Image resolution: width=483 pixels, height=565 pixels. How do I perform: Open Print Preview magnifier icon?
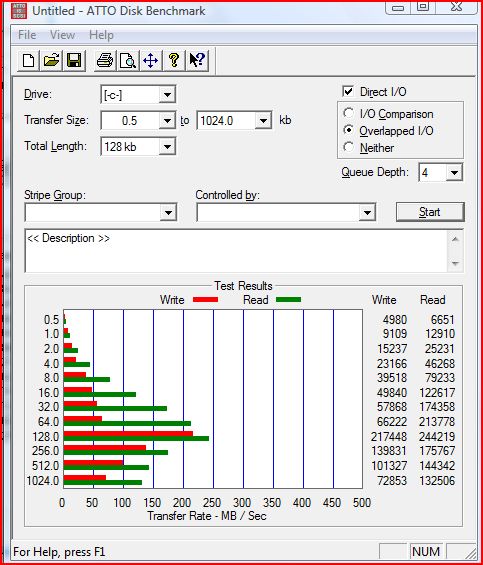[x=128, y=60]
